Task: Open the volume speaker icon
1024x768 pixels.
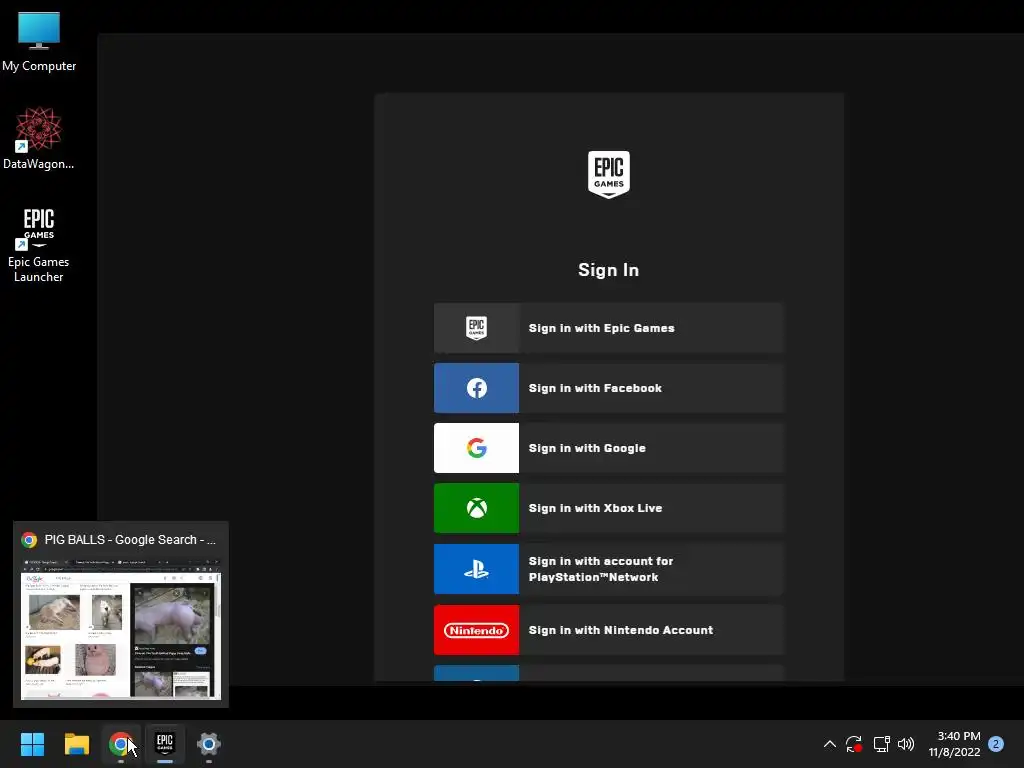Action: pos(906,744)
